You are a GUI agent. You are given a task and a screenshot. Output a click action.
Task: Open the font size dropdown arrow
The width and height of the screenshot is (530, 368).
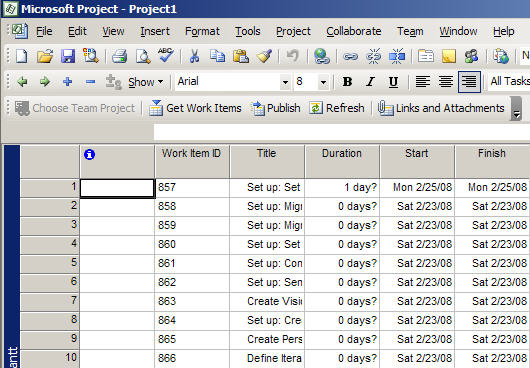point(323,82)
